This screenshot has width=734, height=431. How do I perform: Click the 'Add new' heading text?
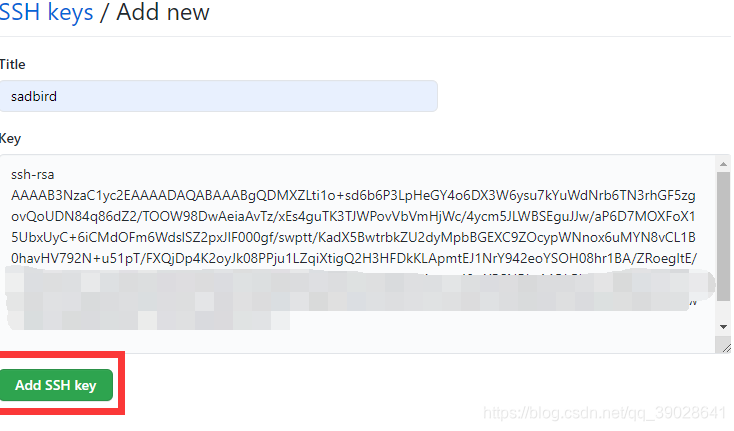tap(163, 12)
